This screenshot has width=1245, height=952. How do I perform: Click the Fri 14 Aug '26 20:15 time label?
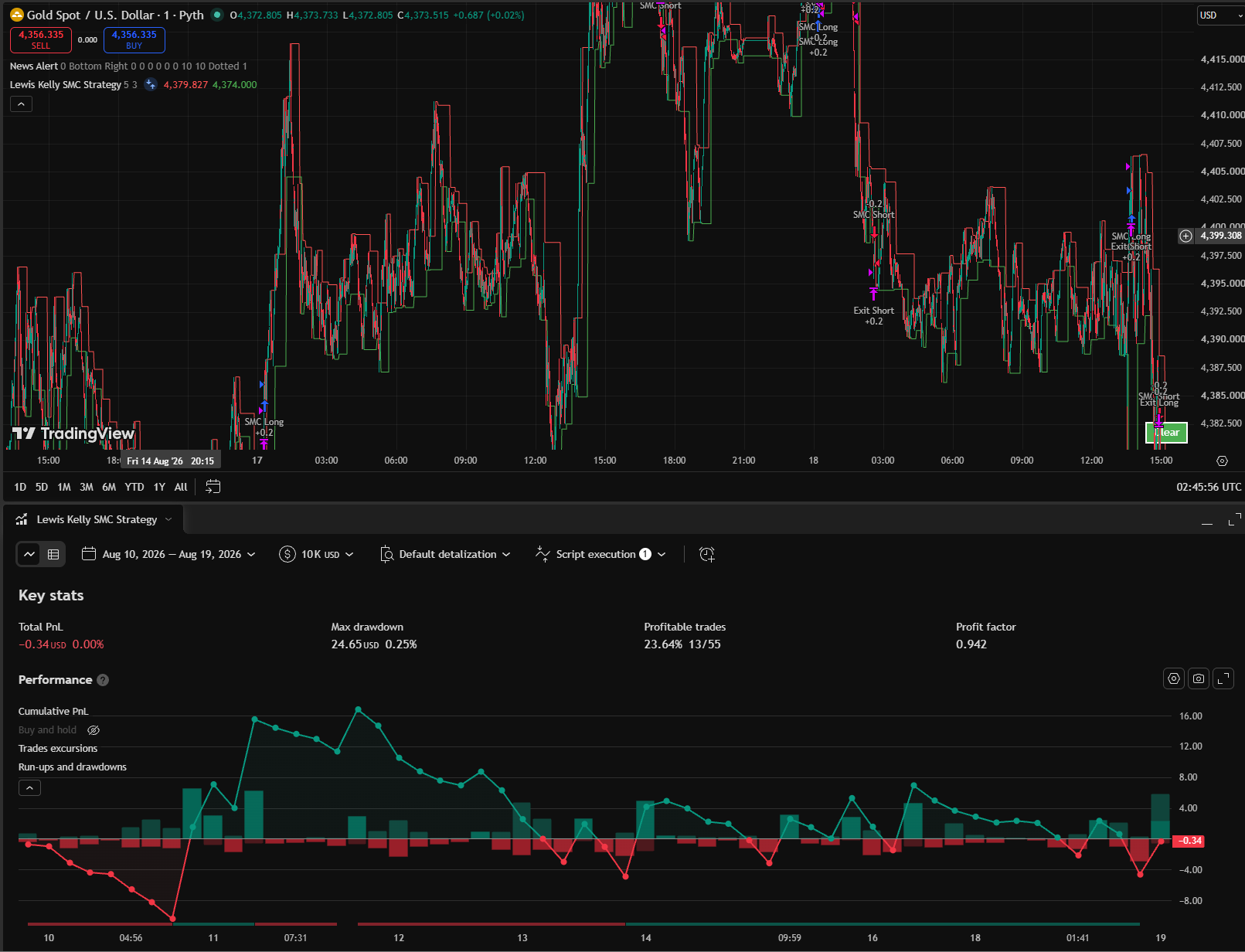pyautogui.click(x=171, y=461)
